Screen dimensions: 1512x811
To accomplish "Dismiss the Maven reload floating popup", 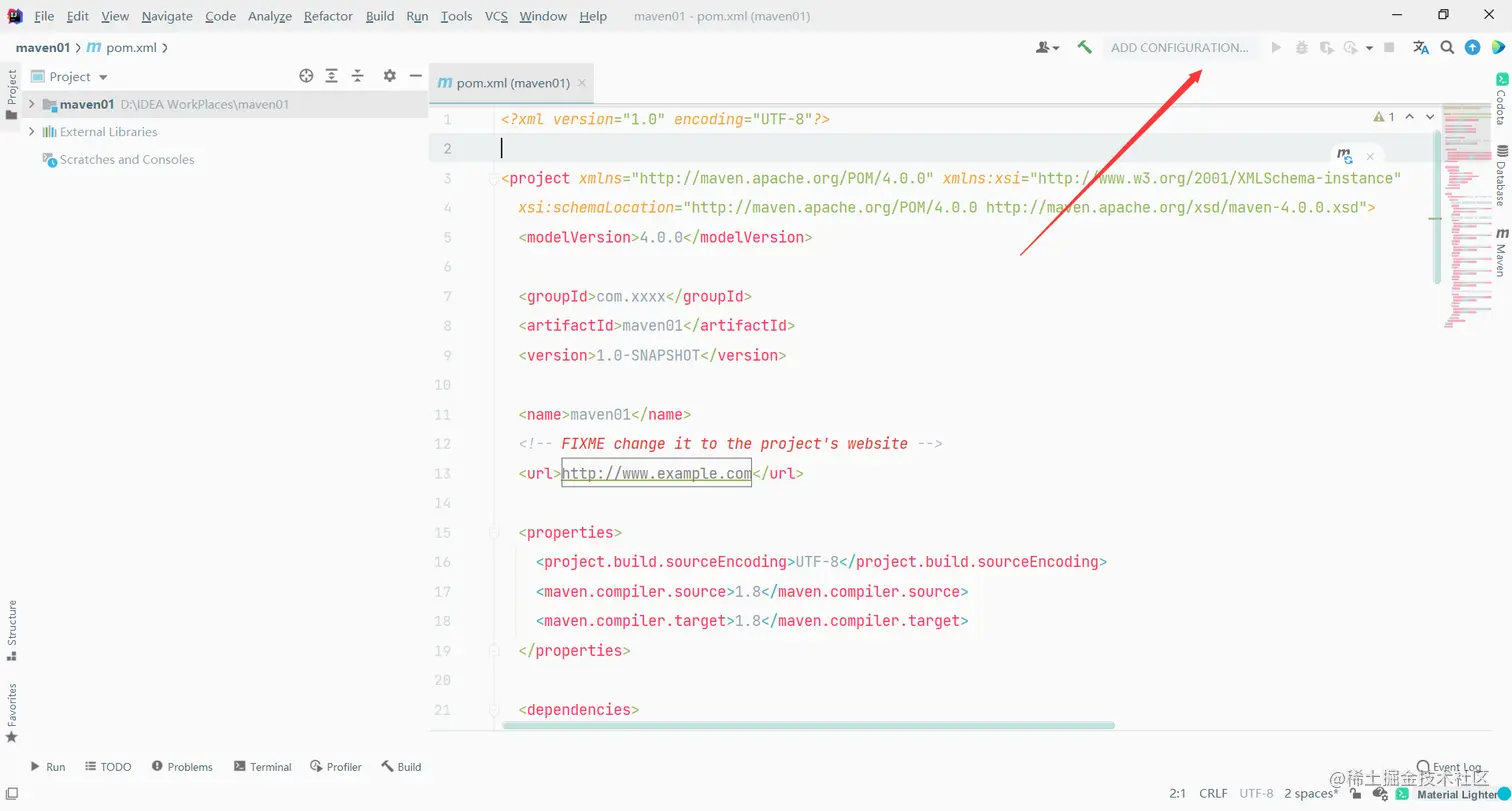I will point(1370,156).
